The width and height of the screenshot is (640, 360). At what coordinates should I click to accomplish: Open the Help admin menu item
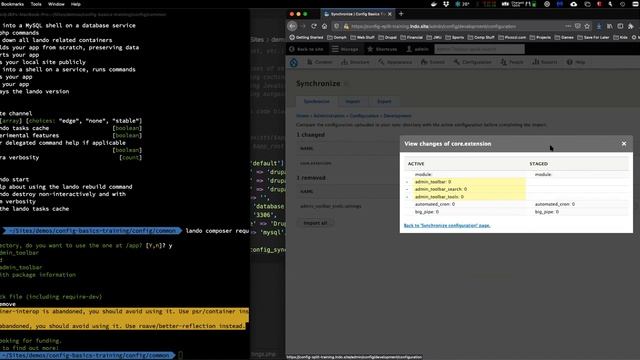tap(576, 62)
